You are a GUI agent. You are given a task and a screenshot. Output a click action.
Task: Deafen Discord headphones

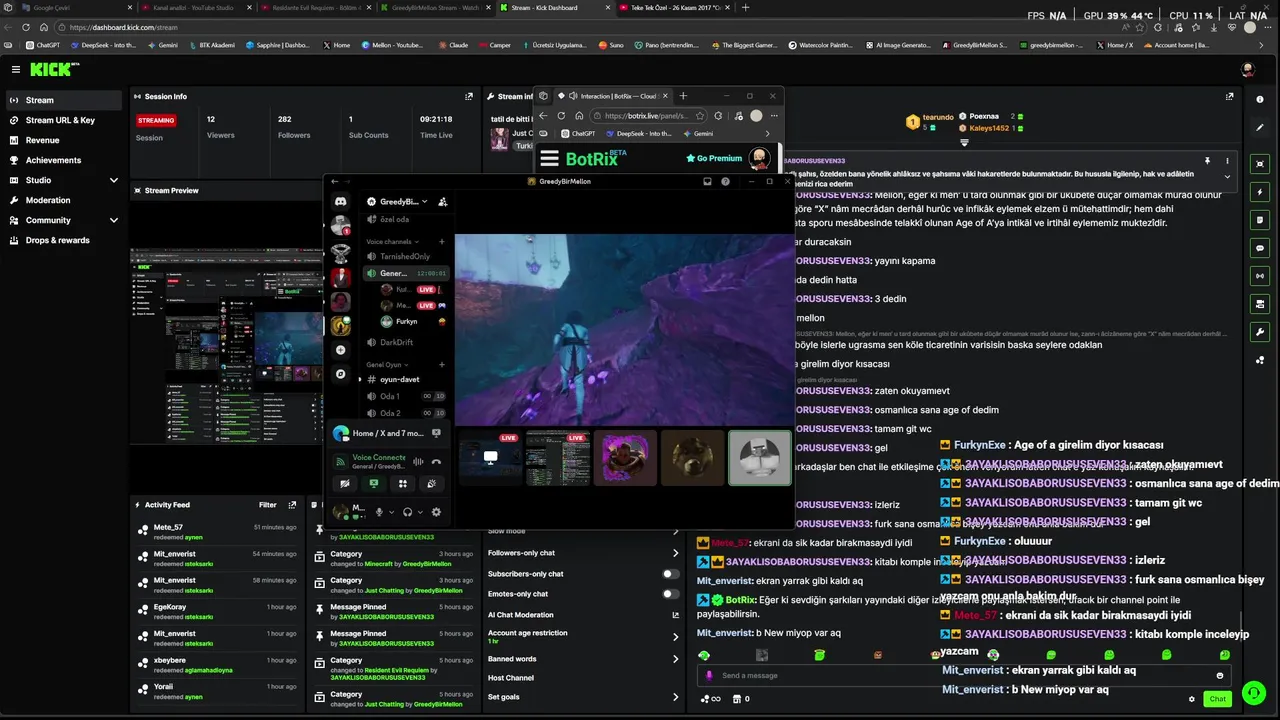(407, 512)
